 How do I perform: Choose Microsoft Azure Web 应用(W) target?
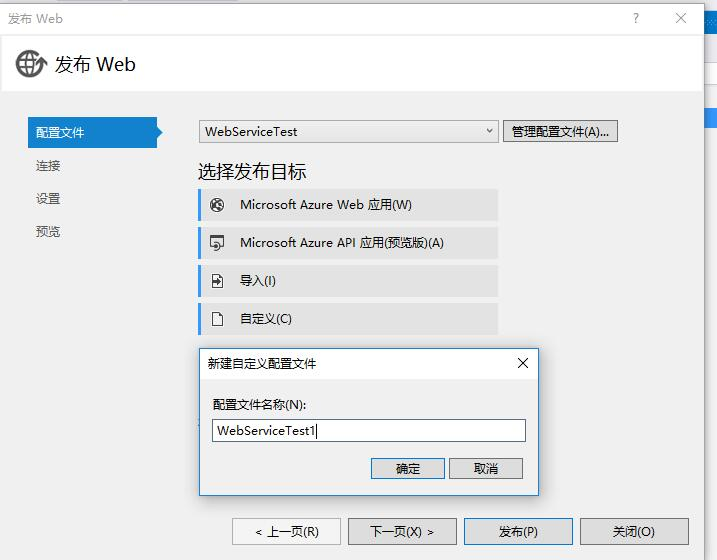[x=348, y=205]
